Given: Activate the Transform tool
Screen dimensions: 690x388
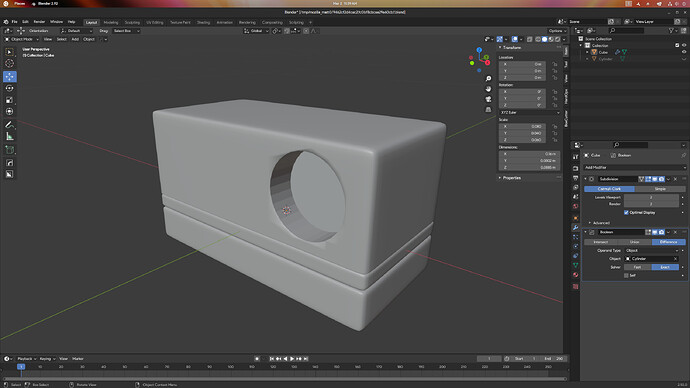Looking at the screenshot, I should click(9, 112).
